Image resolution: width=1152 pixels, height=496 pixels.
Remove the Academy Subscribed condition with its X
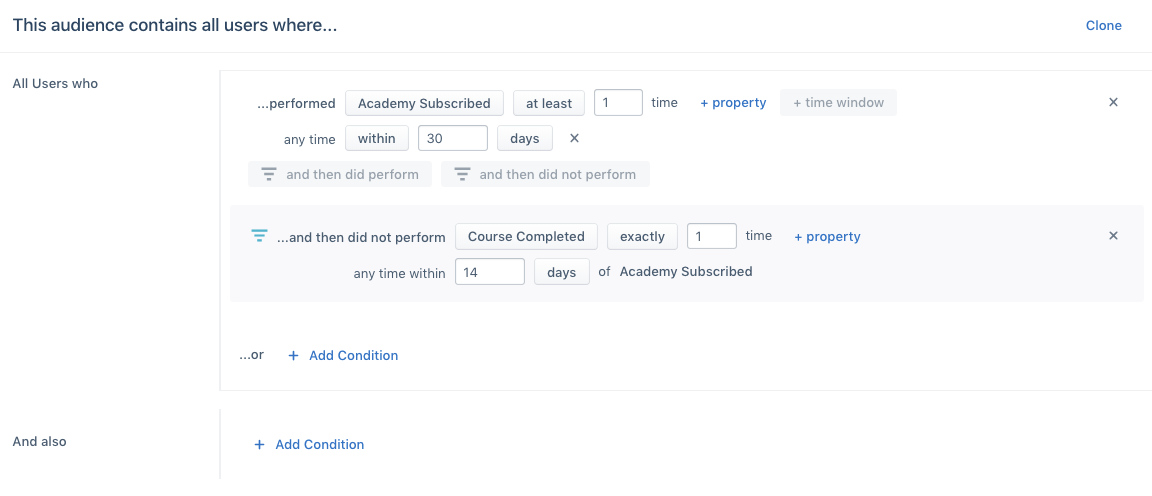1113,102
